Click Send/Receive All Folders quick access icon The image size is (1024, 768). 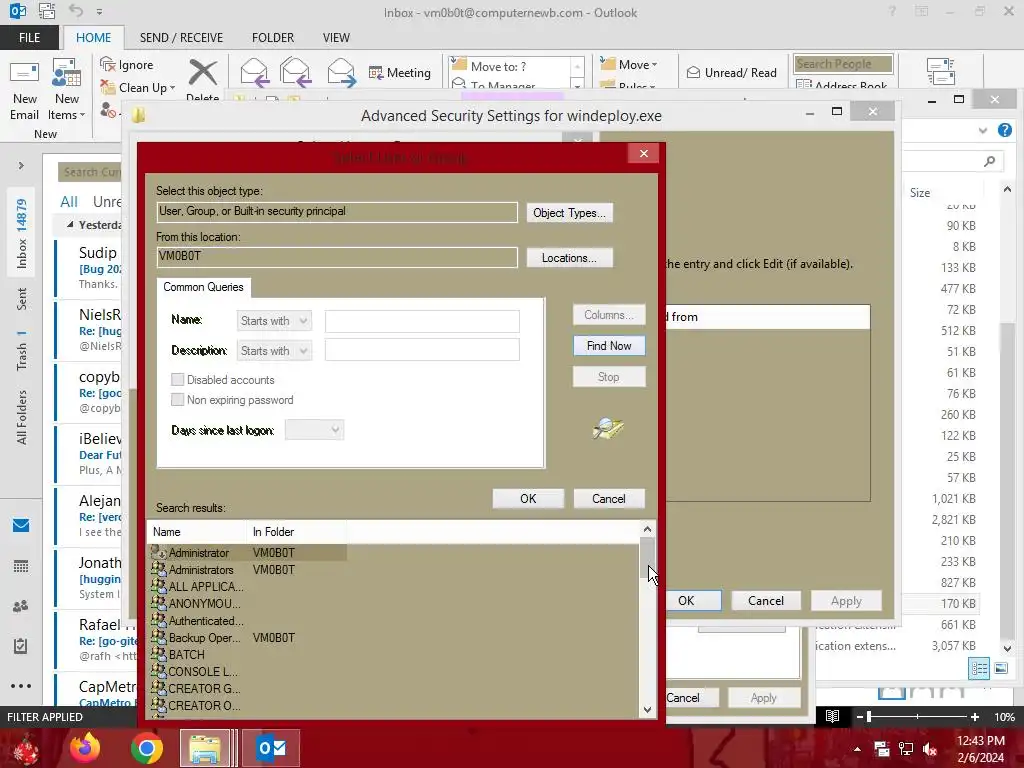point(46,11)
